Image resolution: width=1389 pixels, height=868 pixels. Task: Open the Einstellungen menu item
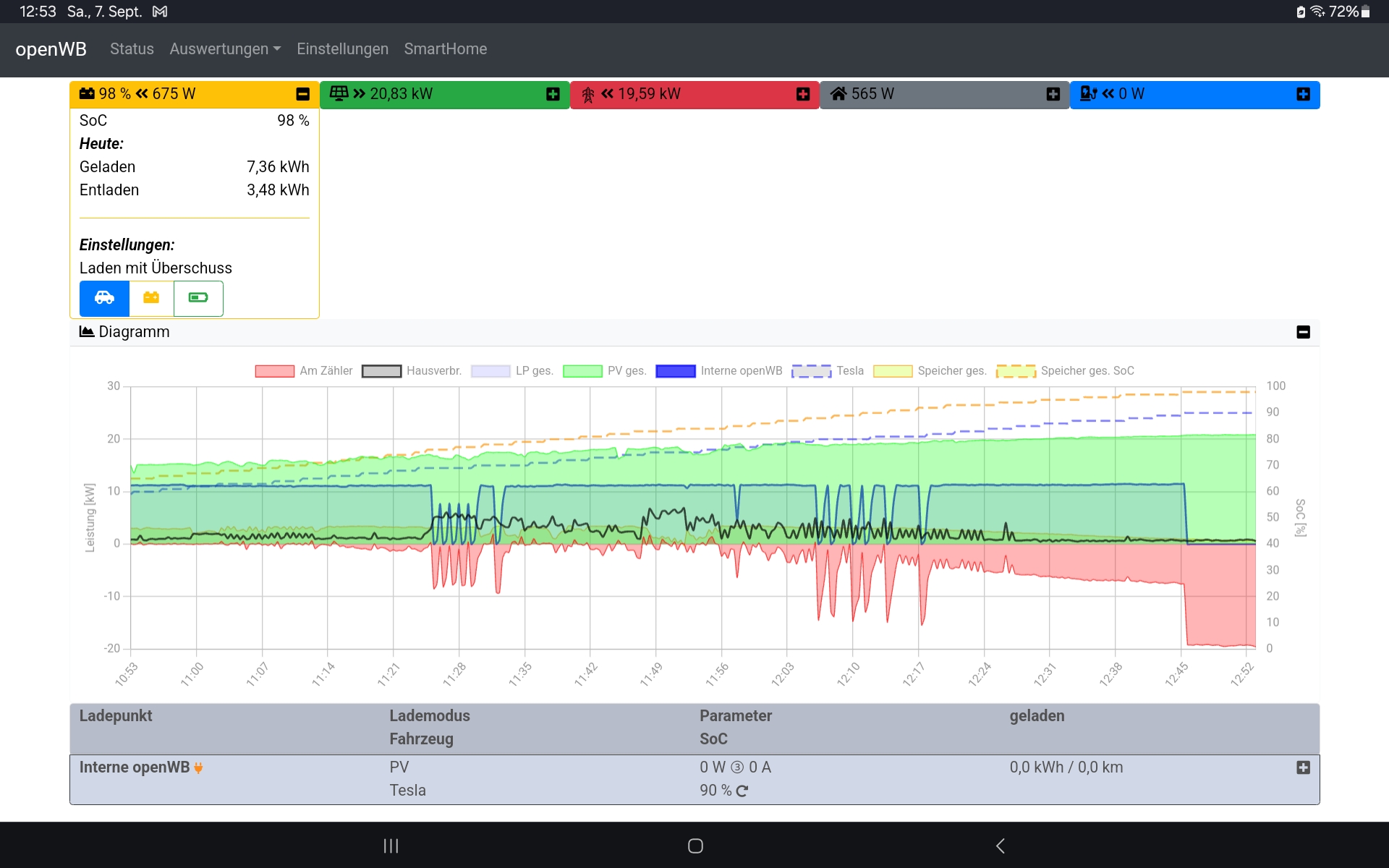(342, 49)
